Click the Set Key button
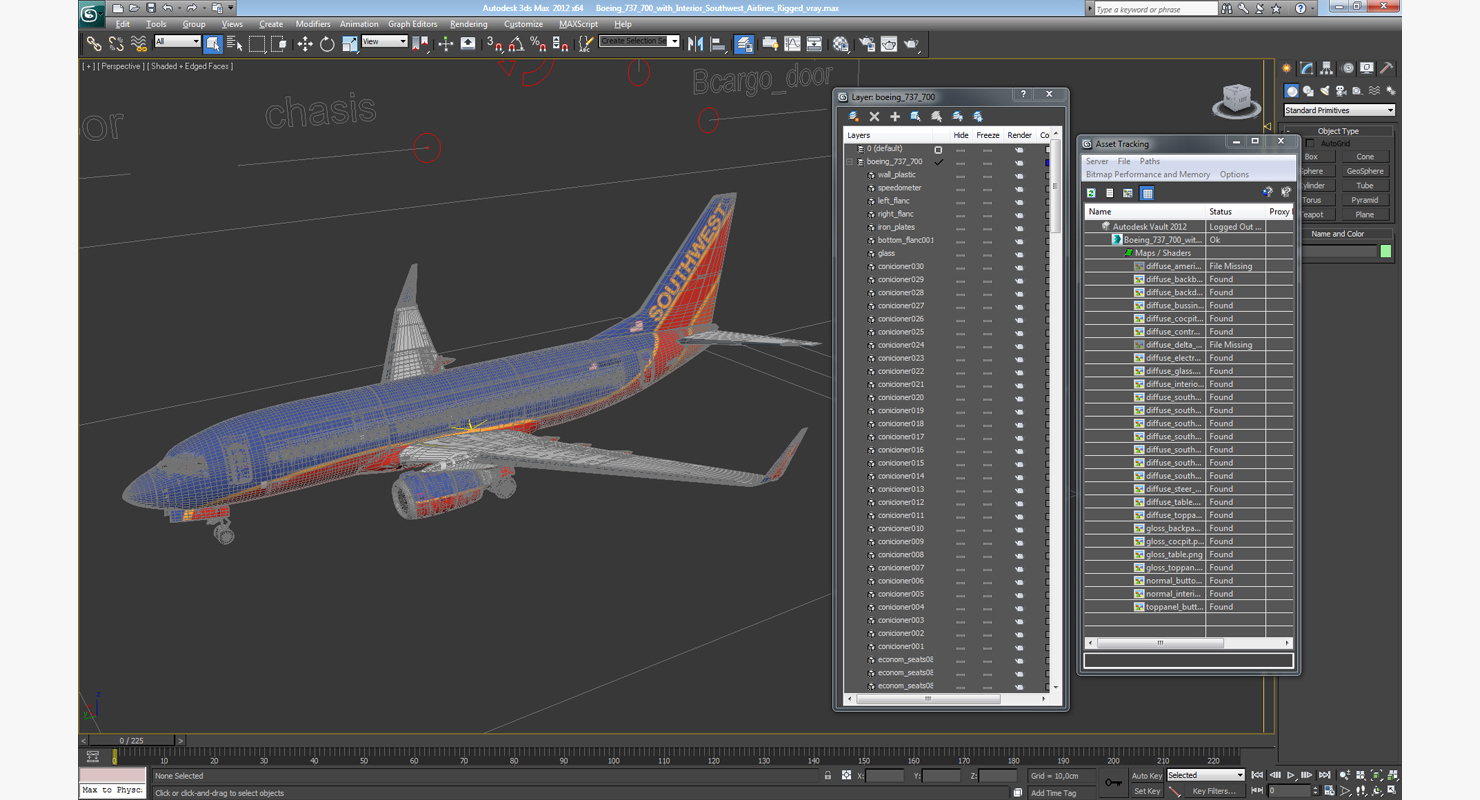This screenshot has width=1480, height=800. click(1147, 791)
